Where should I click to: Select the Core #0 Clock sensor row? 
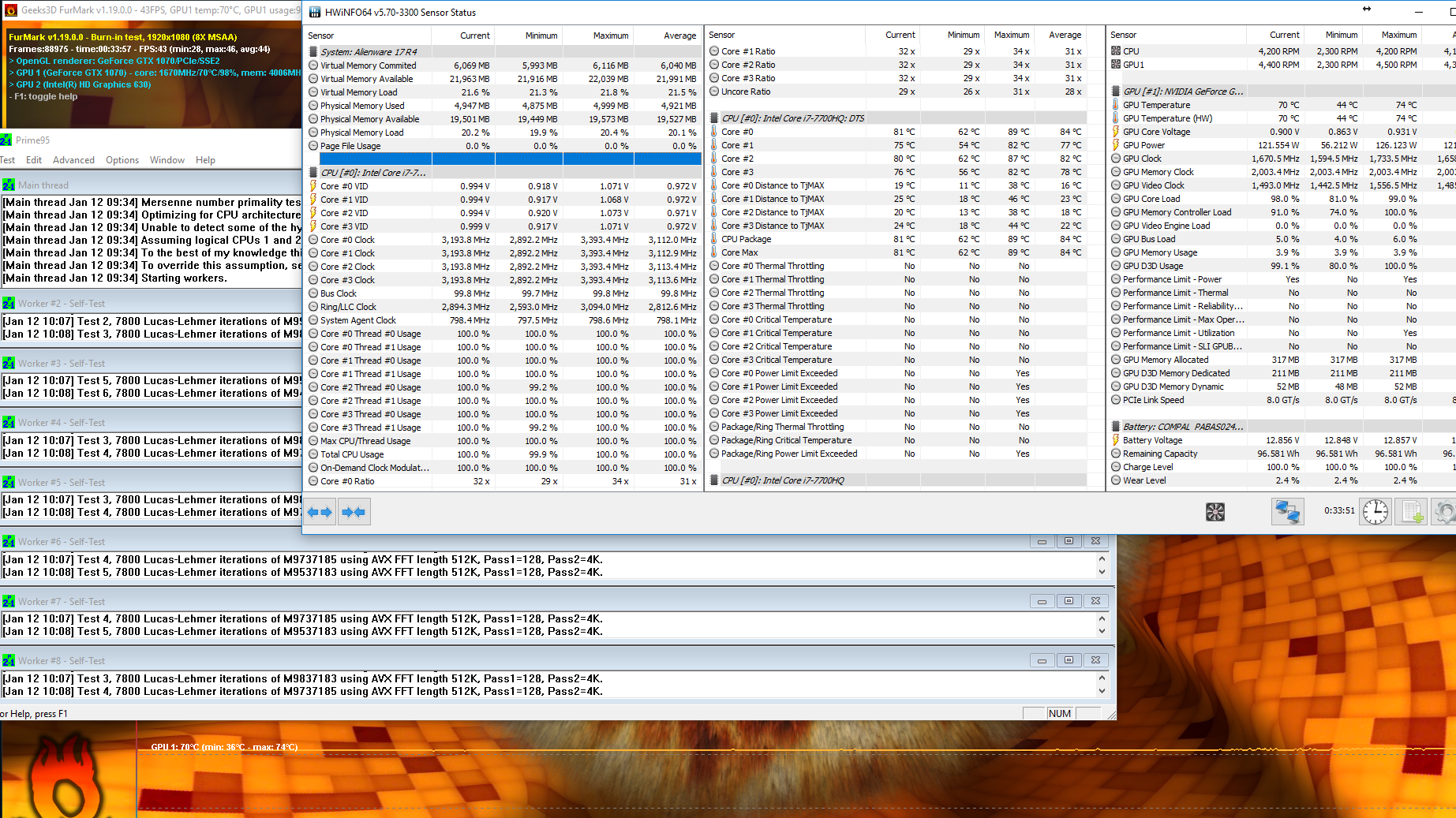pyautogui.click(x=347, y=240)
